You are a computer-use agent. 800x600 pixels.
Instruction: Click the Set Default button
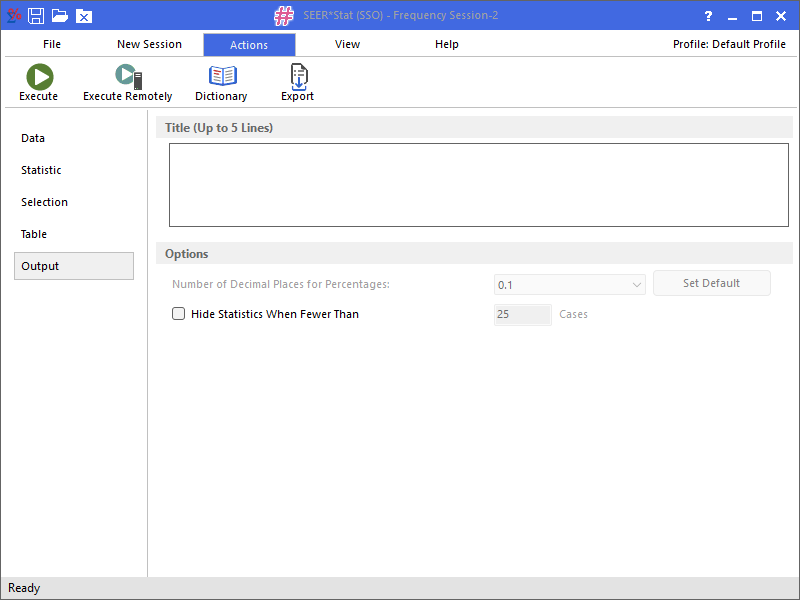(711, 283)
